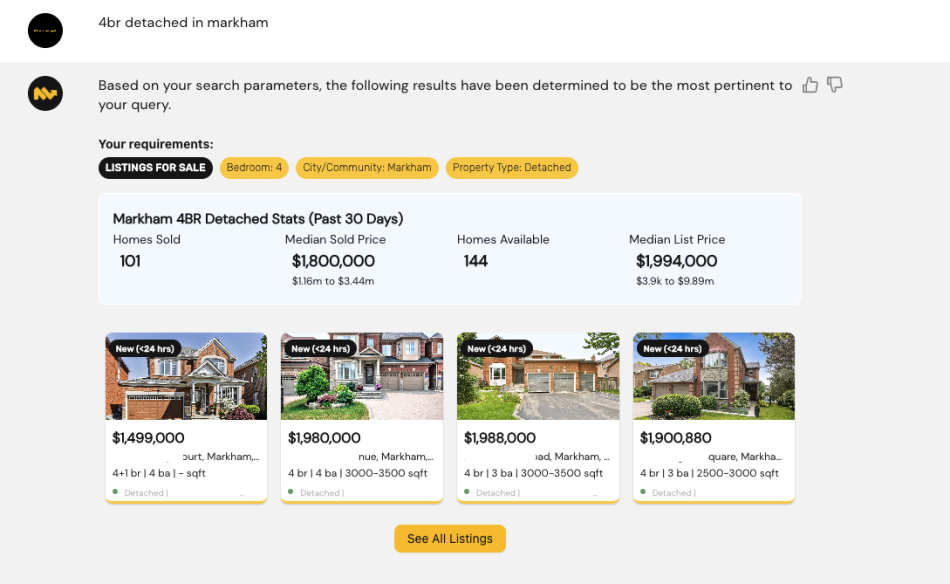Click the New (<24 hrs) badge on the third listing
Viewport: 950px width, 584px height.
click(496, 348)
